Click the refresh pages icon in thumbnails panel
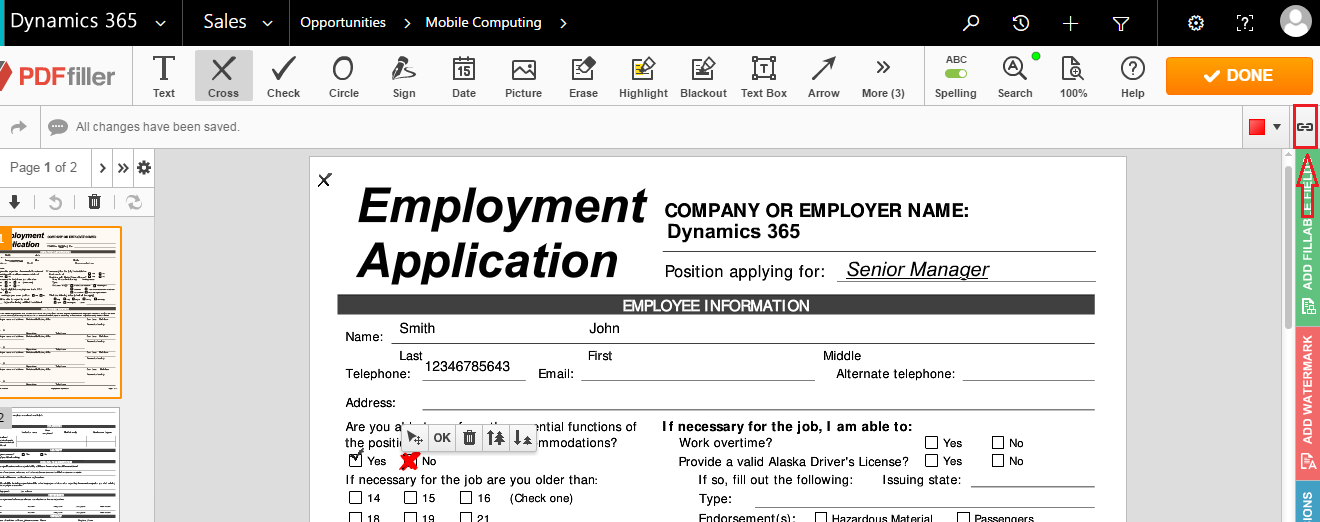 point(133,201)
